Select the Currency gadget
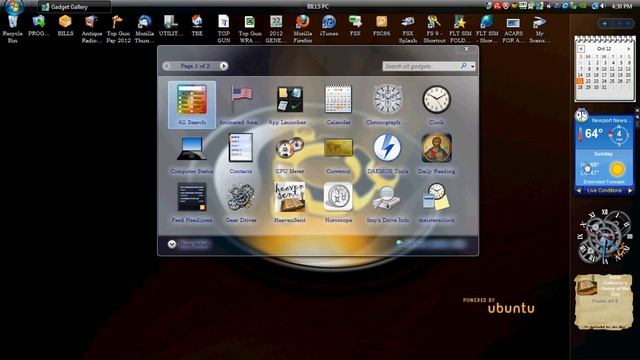 pos(338,153)
